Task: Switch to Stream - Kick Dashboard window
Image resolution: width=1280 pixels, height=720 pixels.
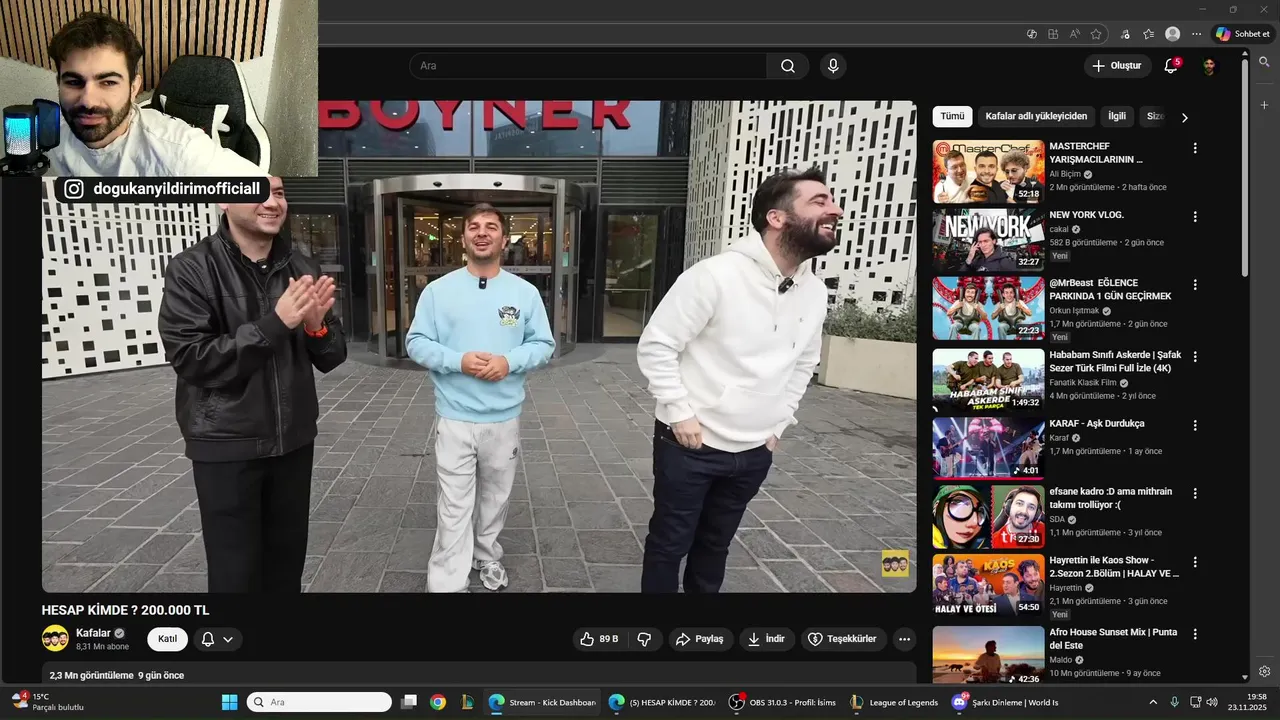Action: click(x=543, y=702)
